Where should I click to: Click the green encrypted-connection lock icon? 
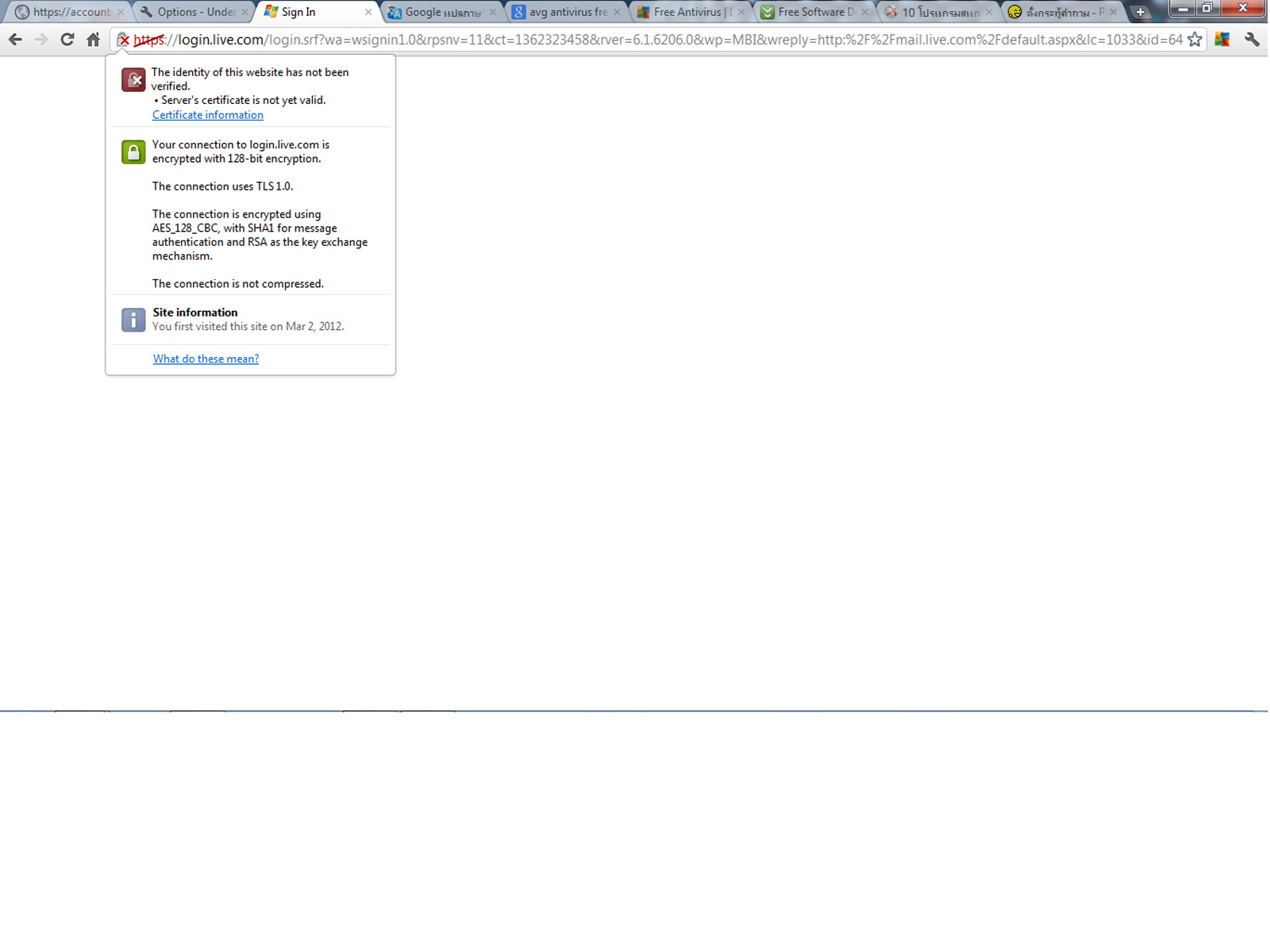pyautogui.click(x=133, y=152)
